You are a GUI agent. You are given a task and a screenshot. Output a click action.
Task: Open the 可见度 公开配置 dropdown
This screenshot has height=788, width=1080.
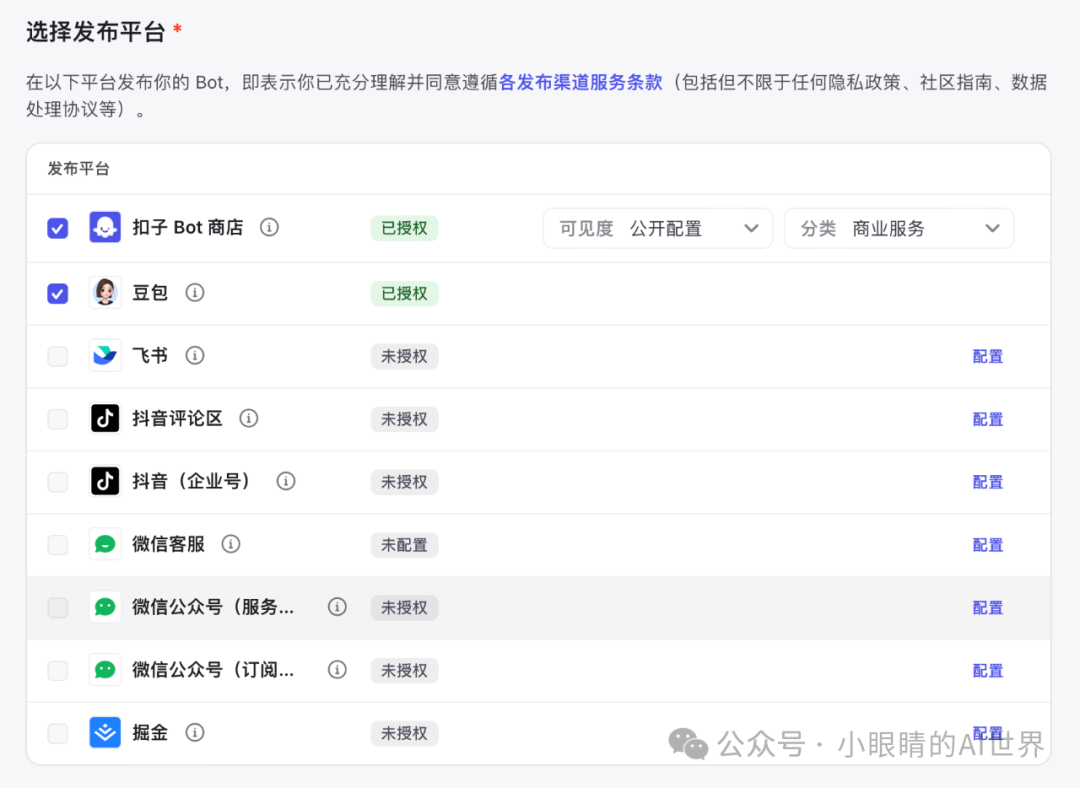[x=658, y=228]
